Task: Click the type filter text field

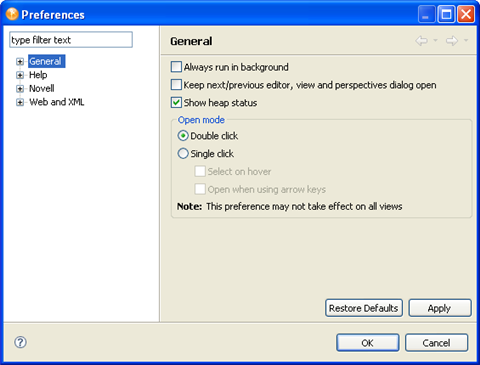Action: click(71, 40)
